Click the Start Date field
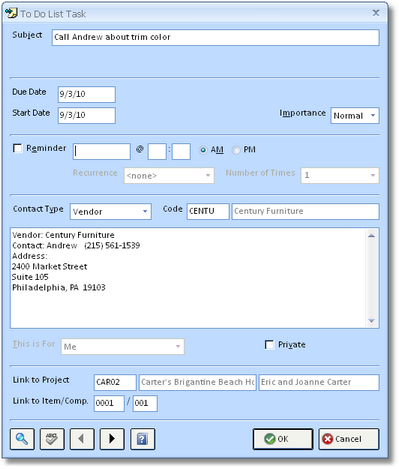399x469 pixels. pyautogui.click(x=87, y=115)
